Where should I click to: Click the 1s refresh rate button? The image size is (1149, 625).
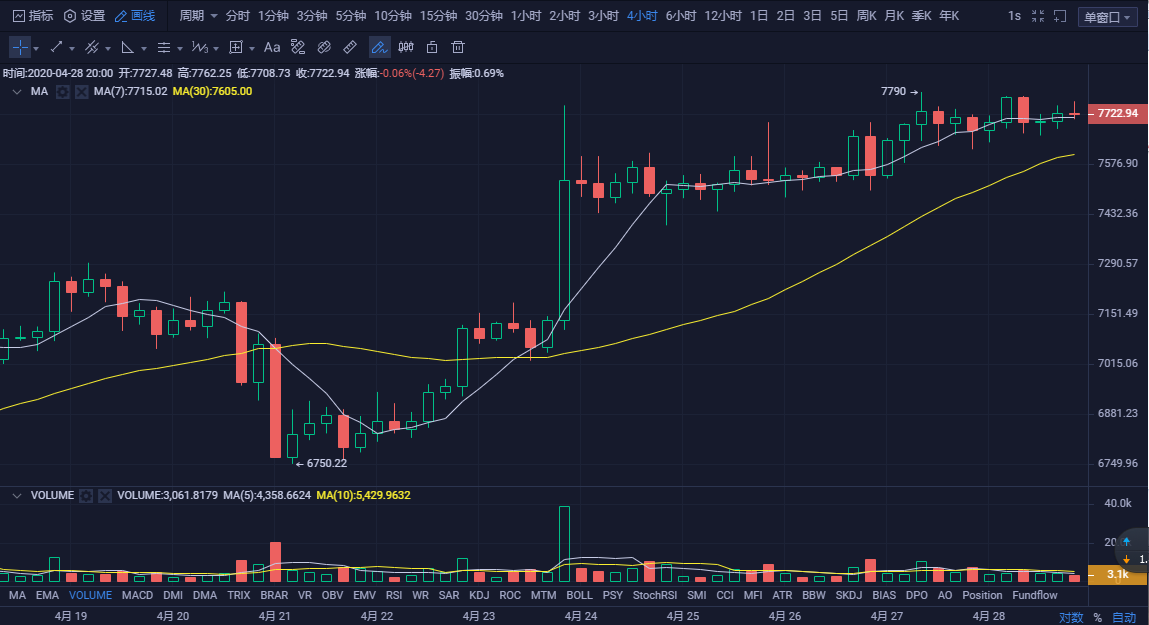tap(1014, 15)
